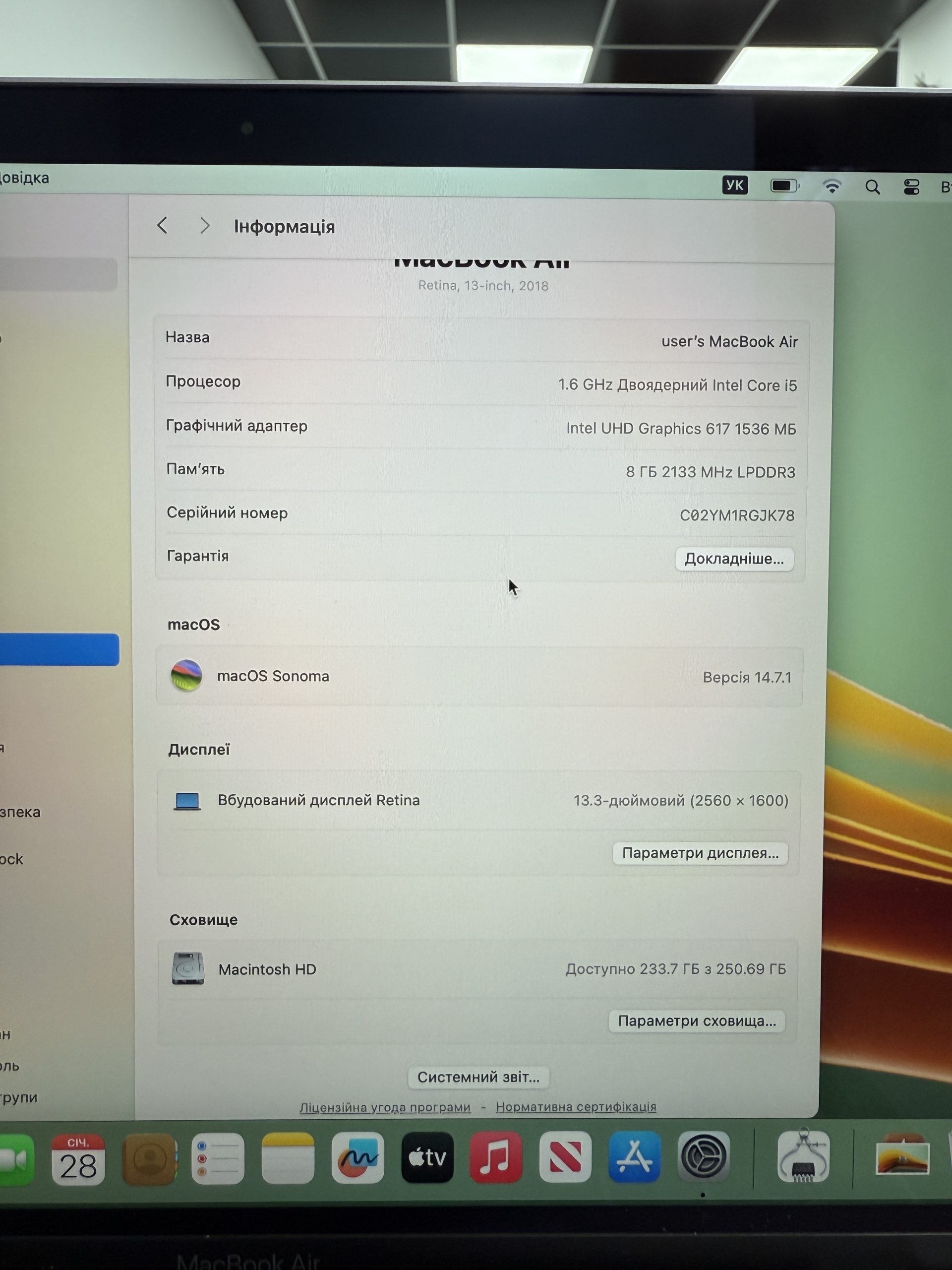Open Системний звіт report
This screenshot has height=1270, width=952.
(478, 1077)
